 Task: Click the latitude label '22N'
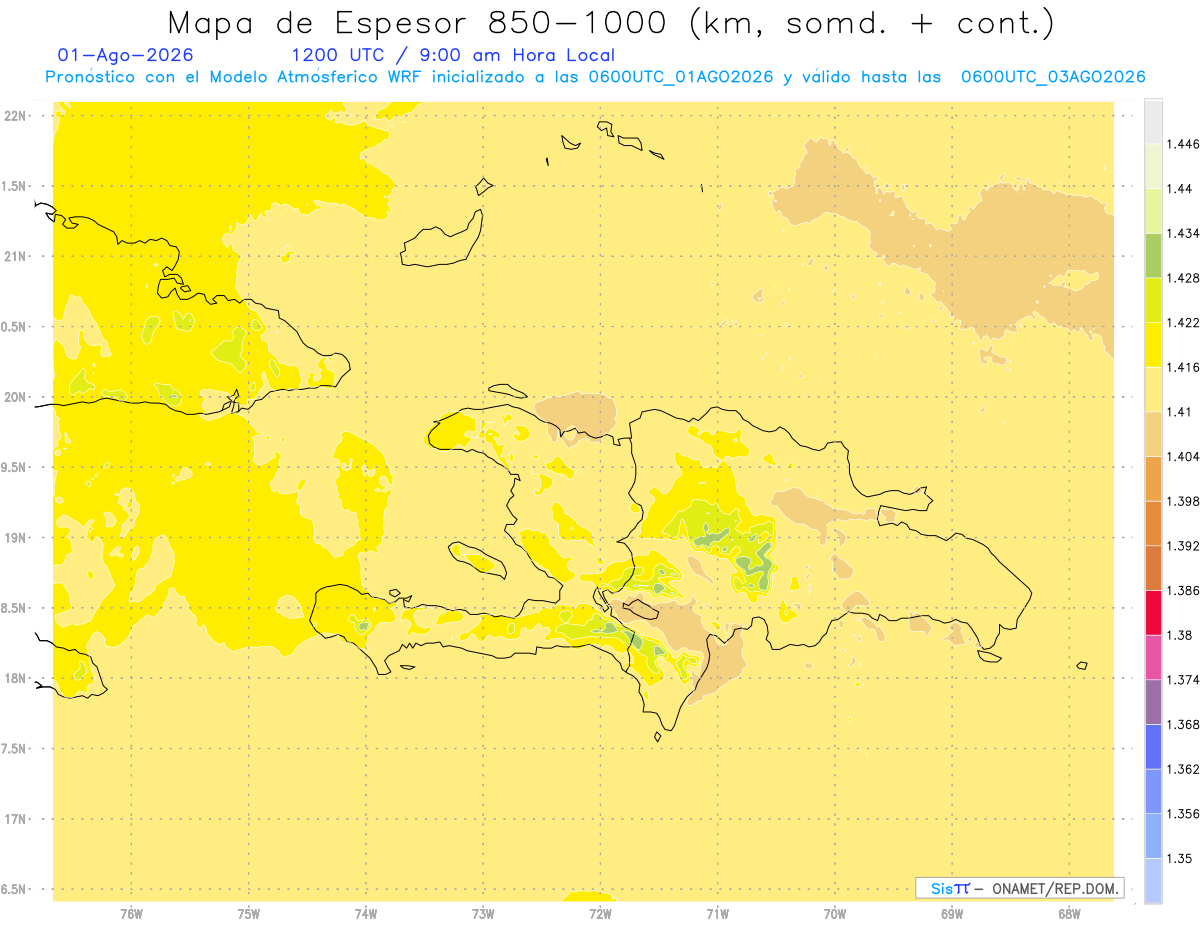tap(14, 116)
